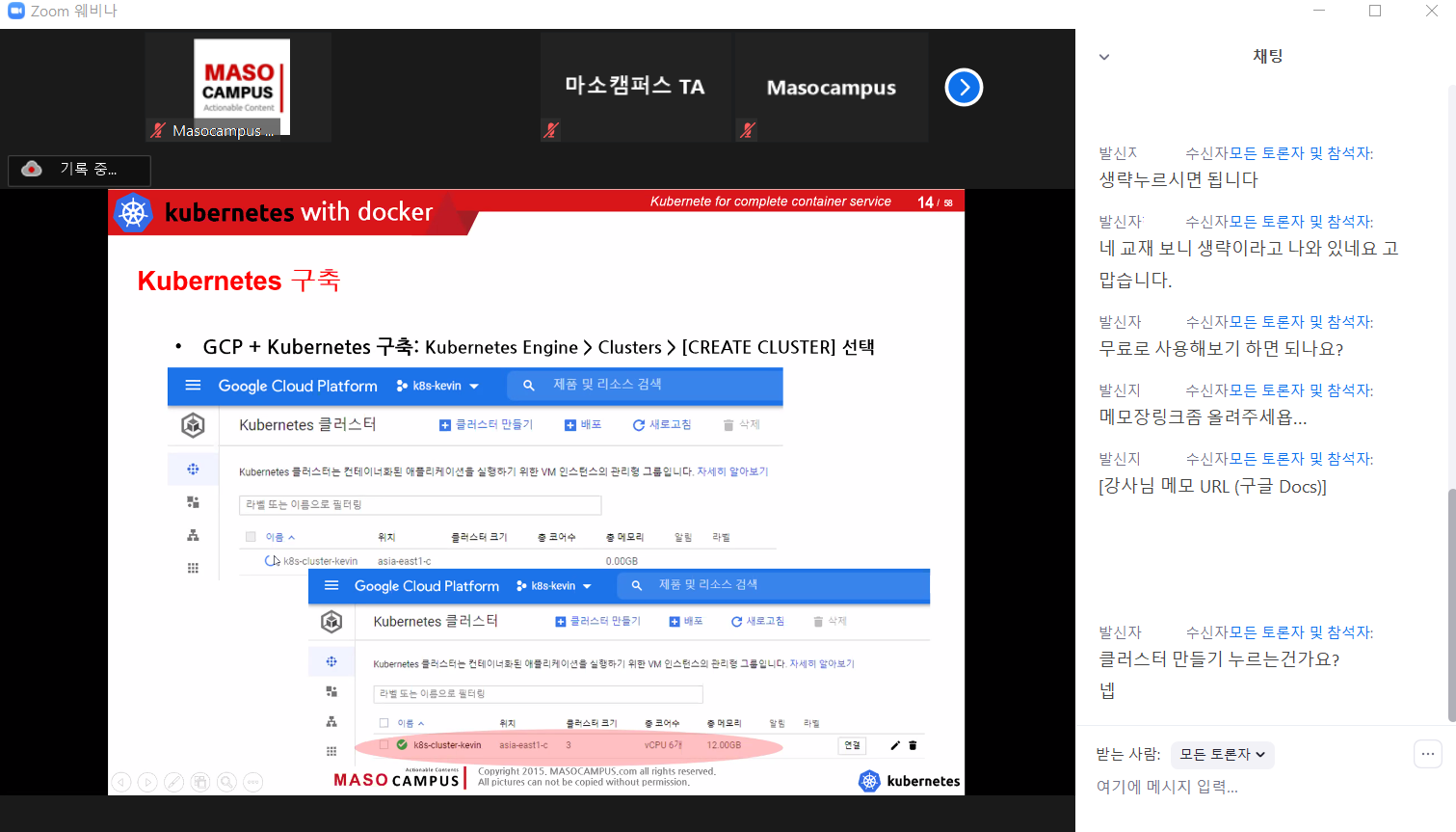Toggle the select-all checkbox in upper cluster table
The width and height of the screenshot is (1456, 832).
click(x=251, y=537)
